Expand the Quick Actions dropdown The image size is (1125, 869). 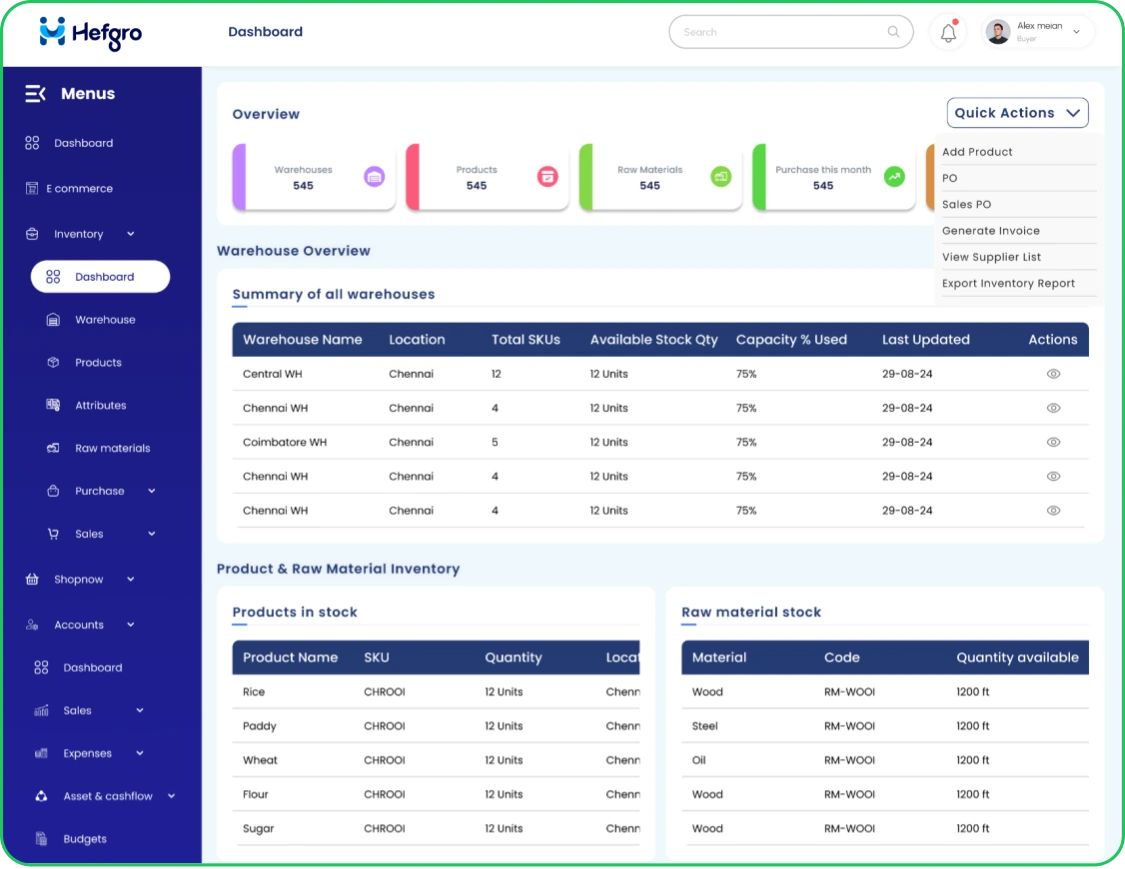(1017, 113)
